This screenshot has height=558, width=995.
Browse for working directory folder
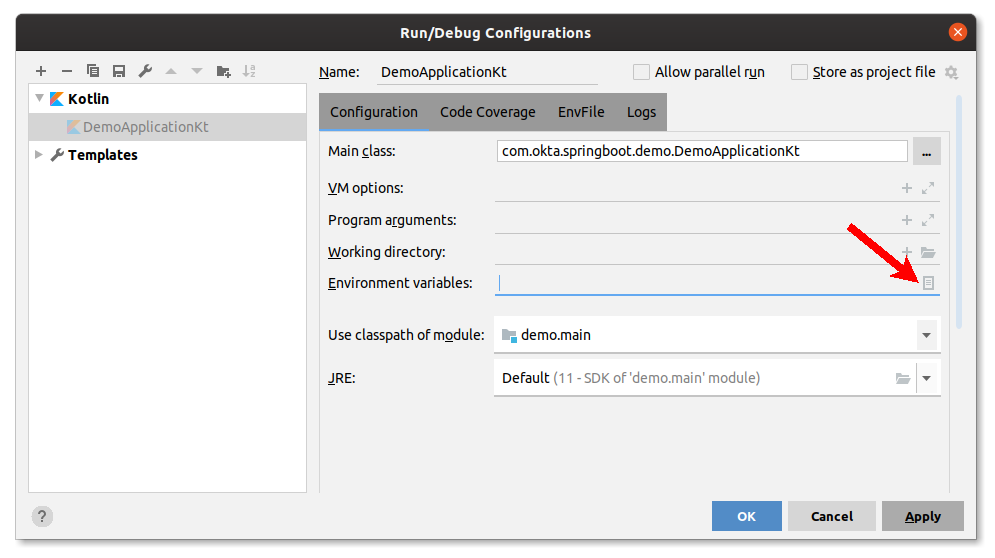[x=928, y=252]
